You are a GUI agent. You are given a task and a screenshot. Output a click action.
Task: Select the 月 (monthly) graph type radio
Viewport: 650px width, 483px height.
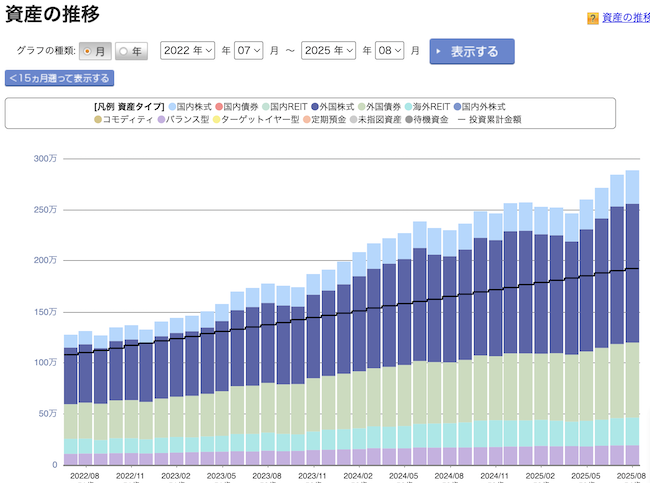click(x=89, y=50)
